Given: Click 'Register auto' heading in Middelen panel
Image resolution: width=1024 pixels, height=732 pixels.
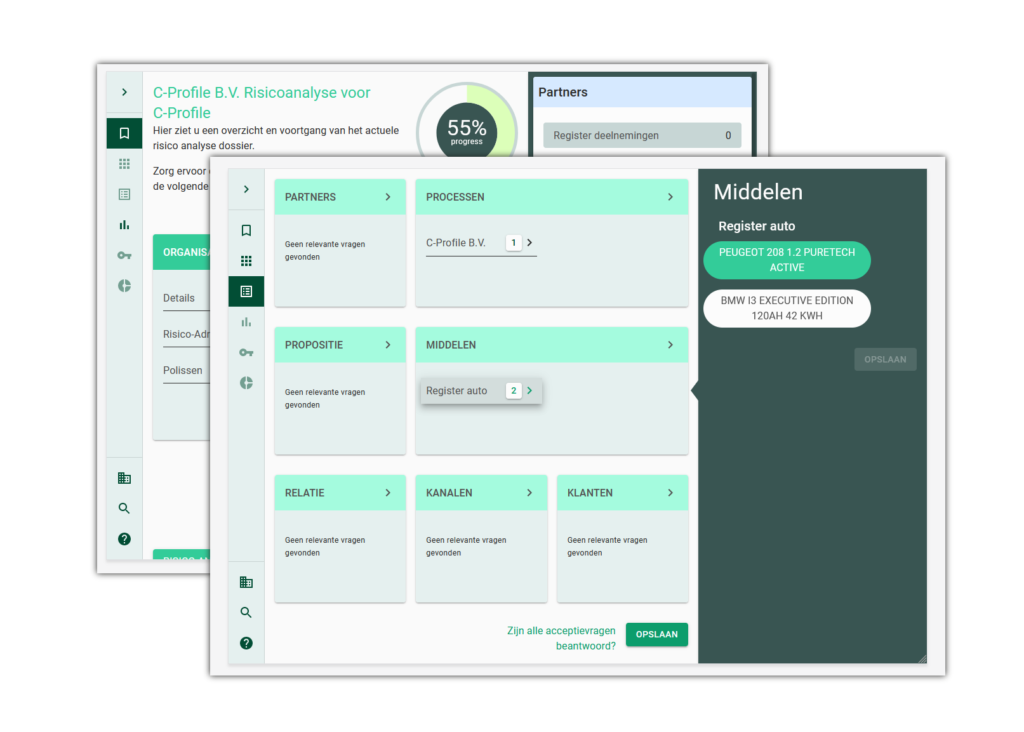Looking at the screenshot, I should tap(756, 226).
